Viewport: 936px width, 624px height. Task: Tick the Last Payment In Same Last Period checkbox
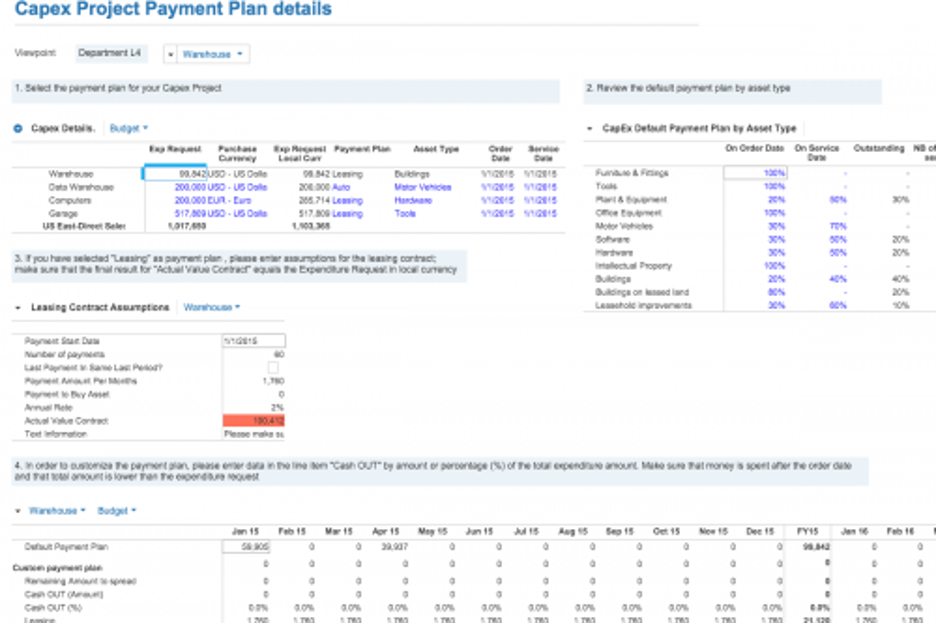273,368
